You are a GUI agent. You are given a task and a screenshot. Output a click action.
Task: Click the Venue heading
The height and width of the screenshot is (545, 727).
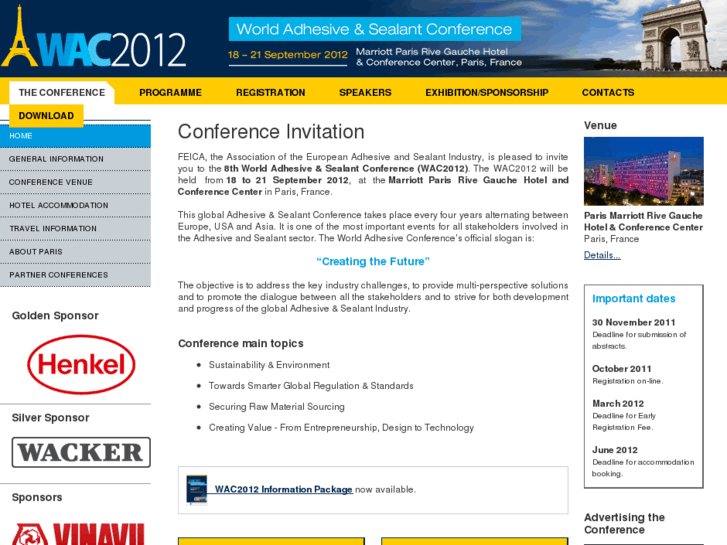point(600,126)
